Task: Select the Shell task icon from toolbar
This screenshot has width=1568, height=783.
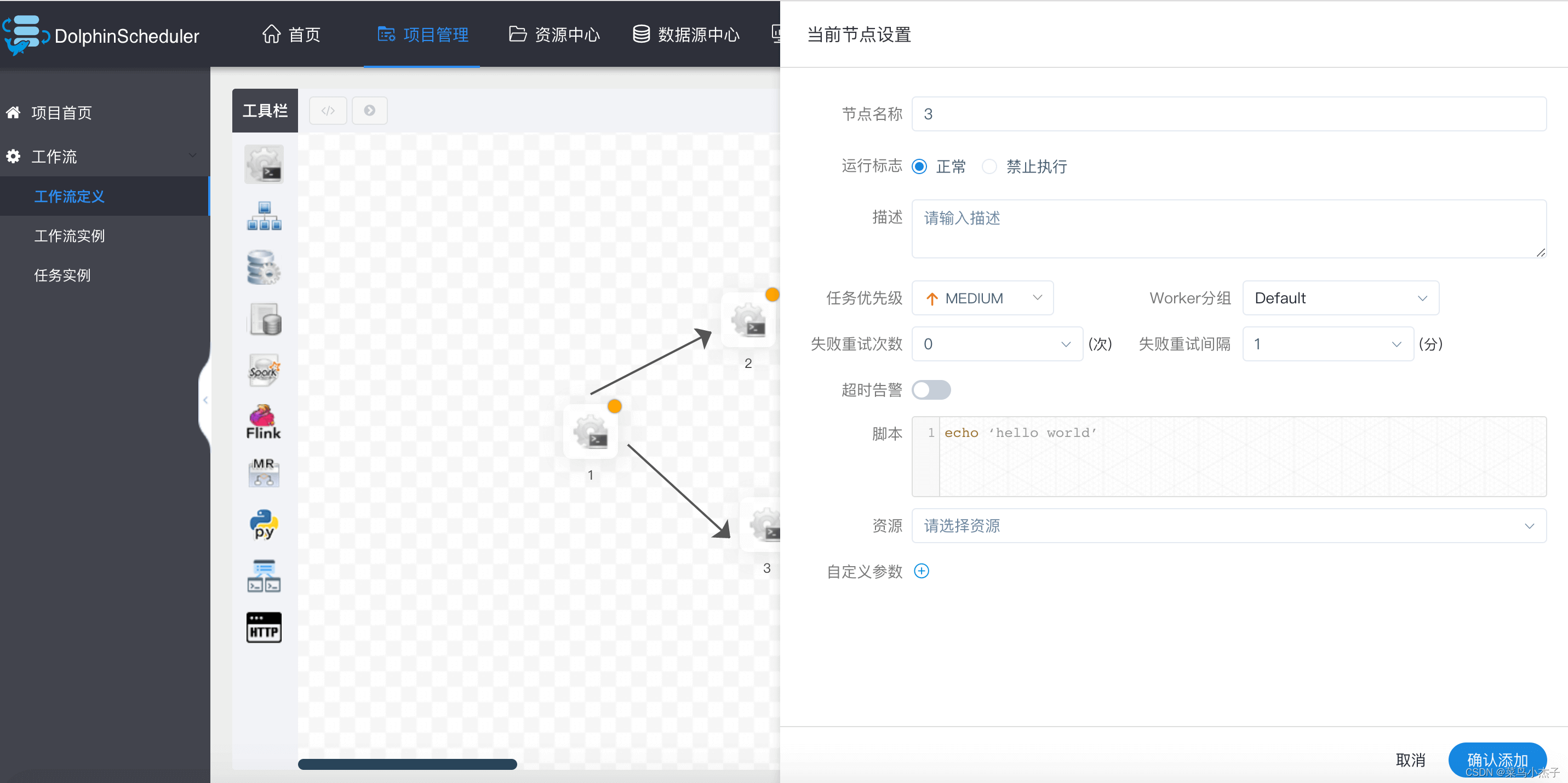Action: click(264, 164)
